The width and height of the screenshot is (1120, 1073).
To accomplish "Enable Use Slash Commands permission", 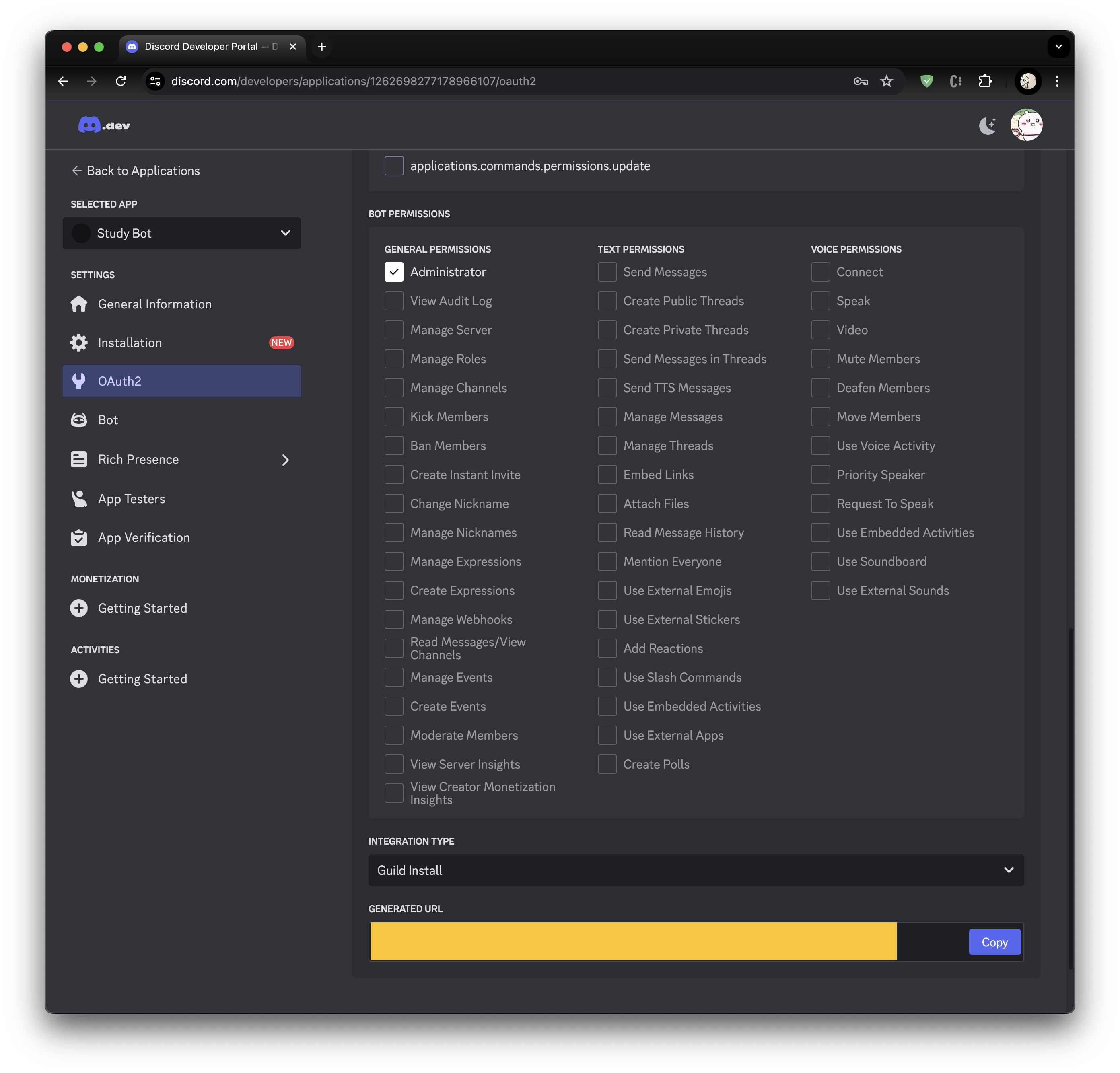I will click(607, 678).
